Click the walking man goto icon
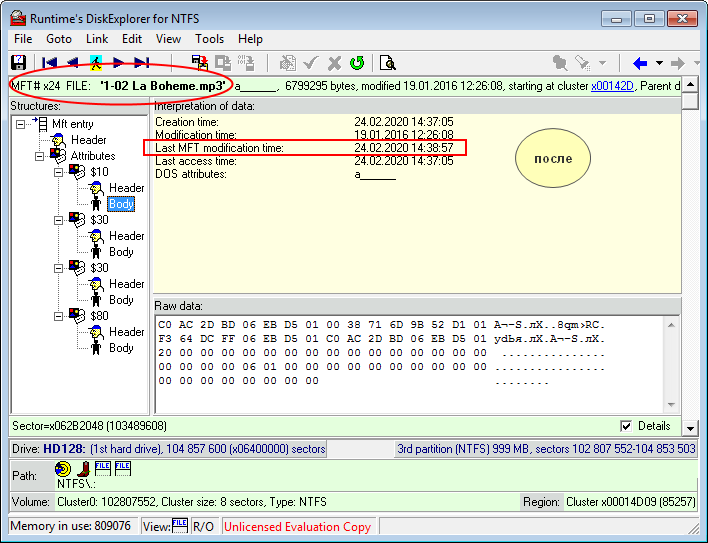 click(x=96, y=63)
